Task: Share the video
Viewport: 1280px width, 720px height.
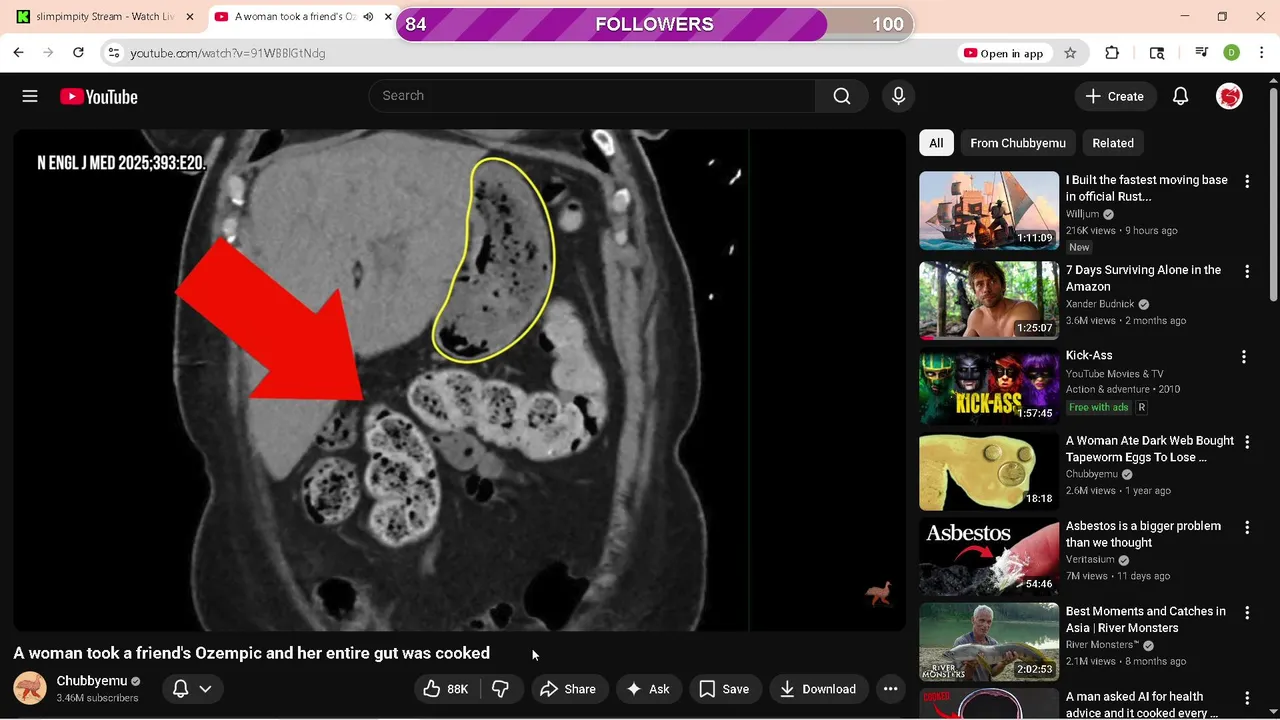Action: [568, 689]
